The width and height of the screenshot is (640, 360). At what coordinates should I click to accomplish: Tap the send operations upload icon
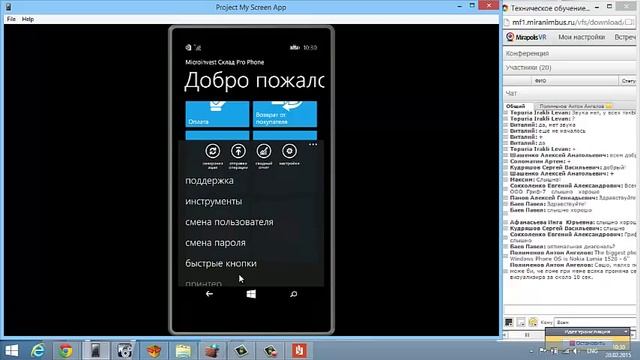pos(238,151)
